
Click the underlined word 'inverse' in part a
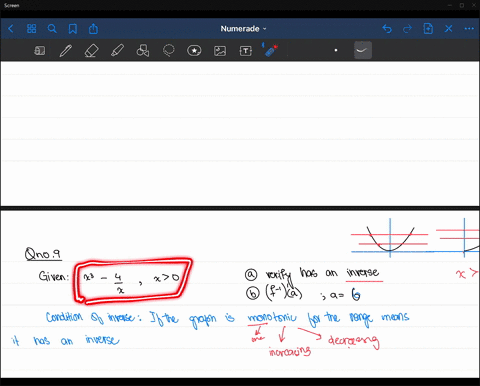(363, 273)
